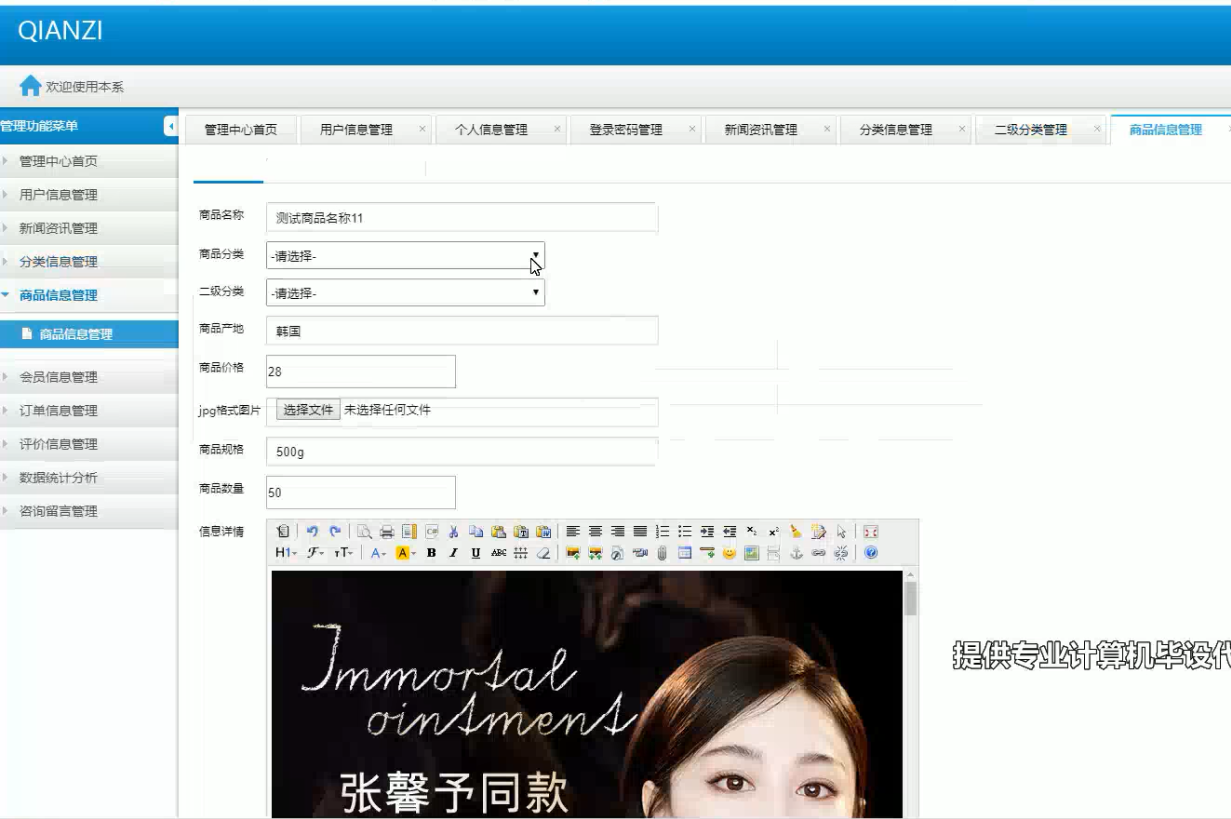The image size is (1231, 819).
Task: Insert a file with the paperclip icon
Action: pos(662,553)
